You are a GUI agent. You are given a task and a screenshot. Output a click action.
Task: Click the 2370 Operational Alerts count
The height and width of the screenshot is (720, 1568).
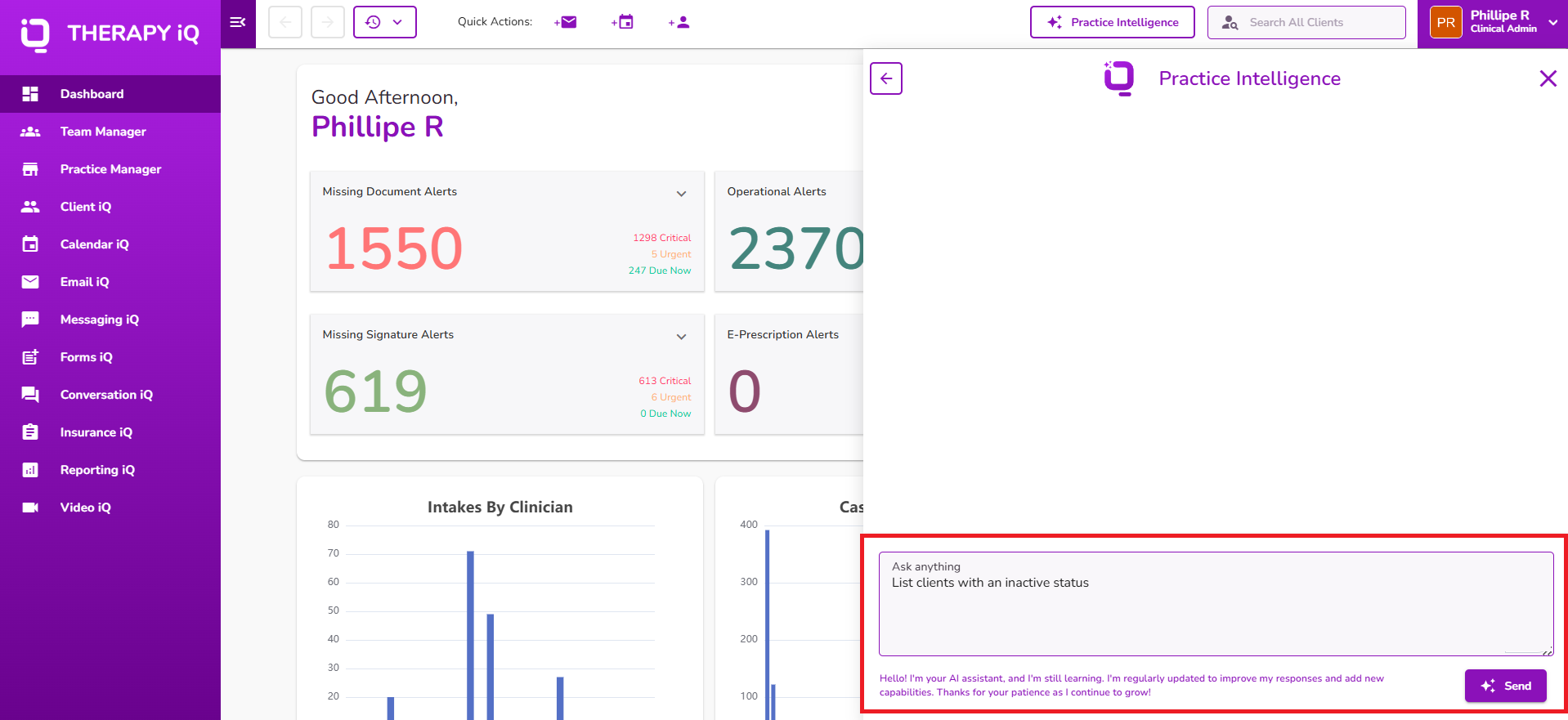coord(796,248)
